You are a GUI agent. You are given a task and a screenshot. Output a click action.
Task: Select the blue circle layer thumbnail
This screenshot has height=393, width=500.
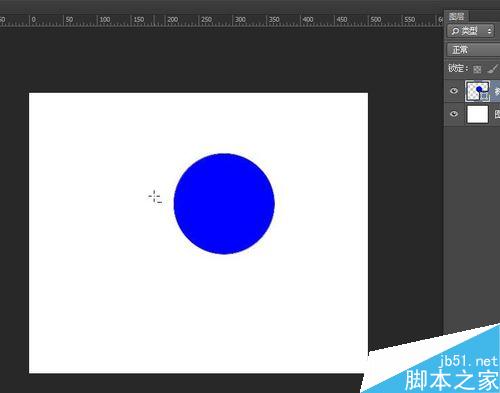[478, 91]
